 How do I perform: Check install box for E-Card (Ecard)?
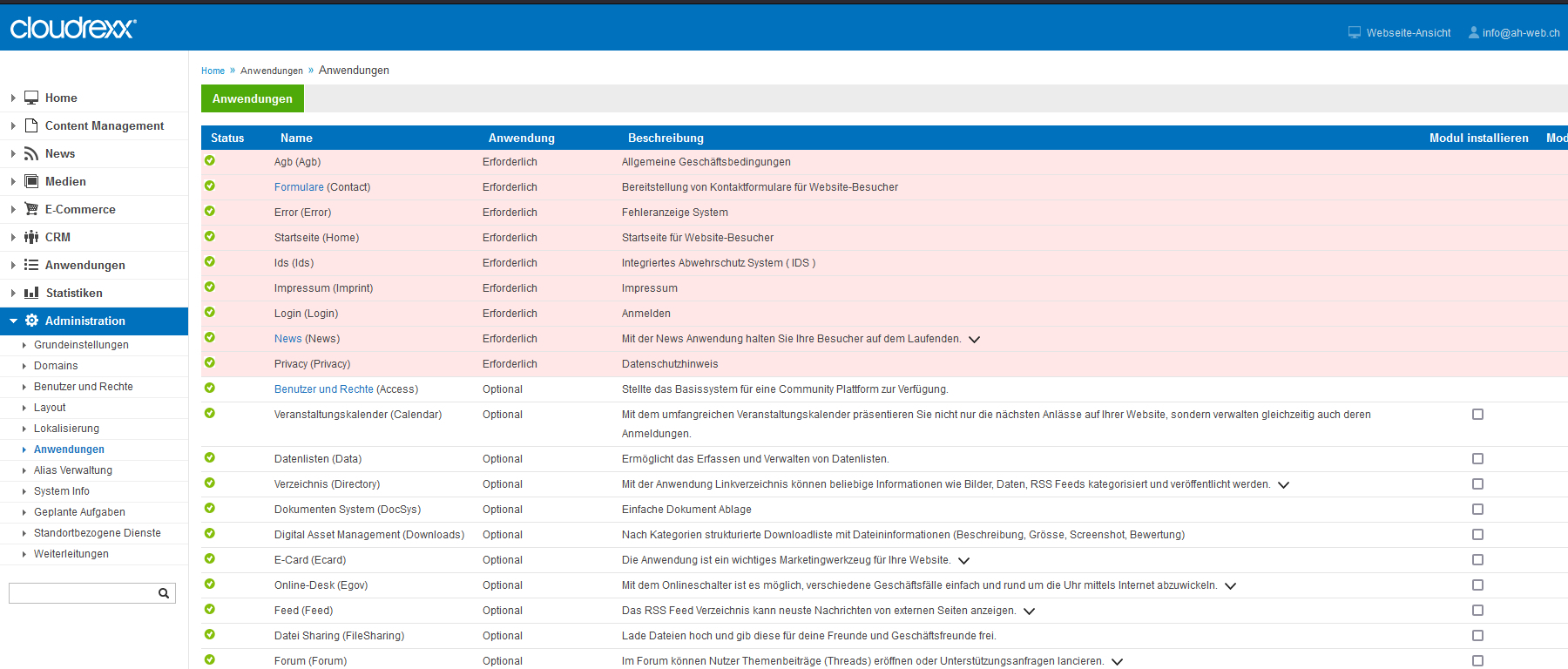pos(1477,560)
